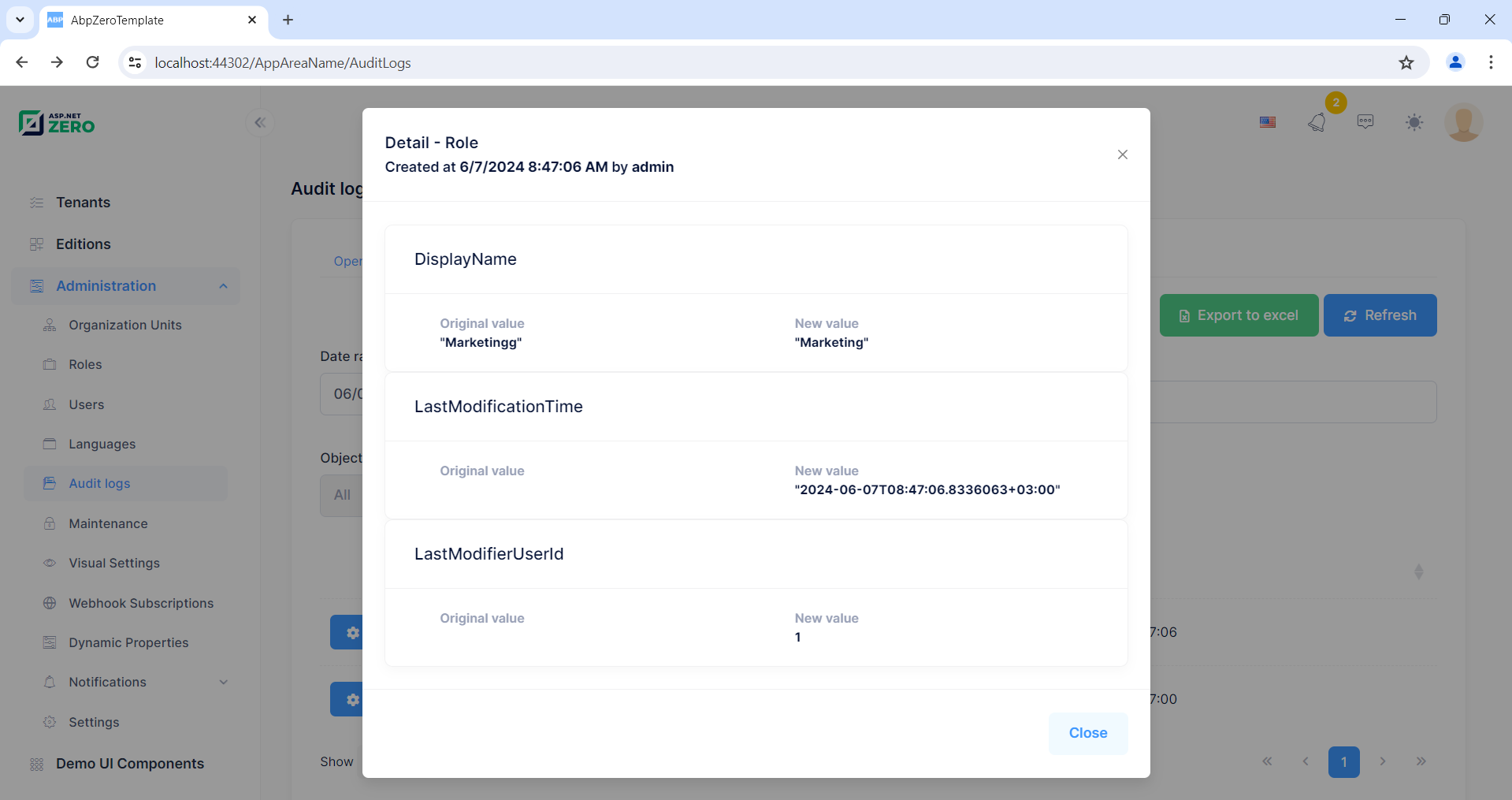The width and height of the screenshot is (1512, 800).
Task: Click the Organization Units icon
Action: (50, 325)
